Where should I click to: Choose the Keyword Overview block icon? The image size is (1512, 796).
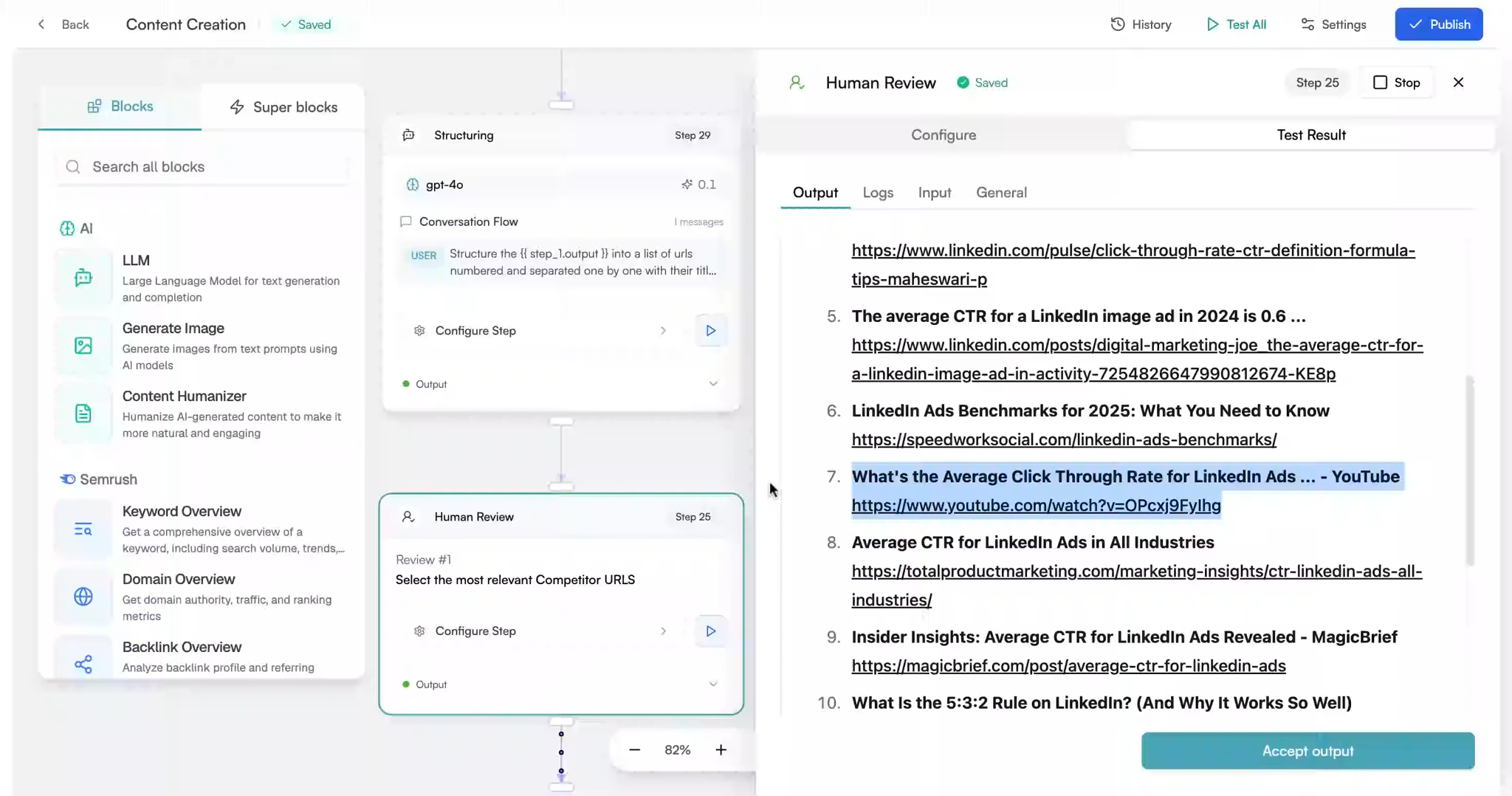click(83, 529)
